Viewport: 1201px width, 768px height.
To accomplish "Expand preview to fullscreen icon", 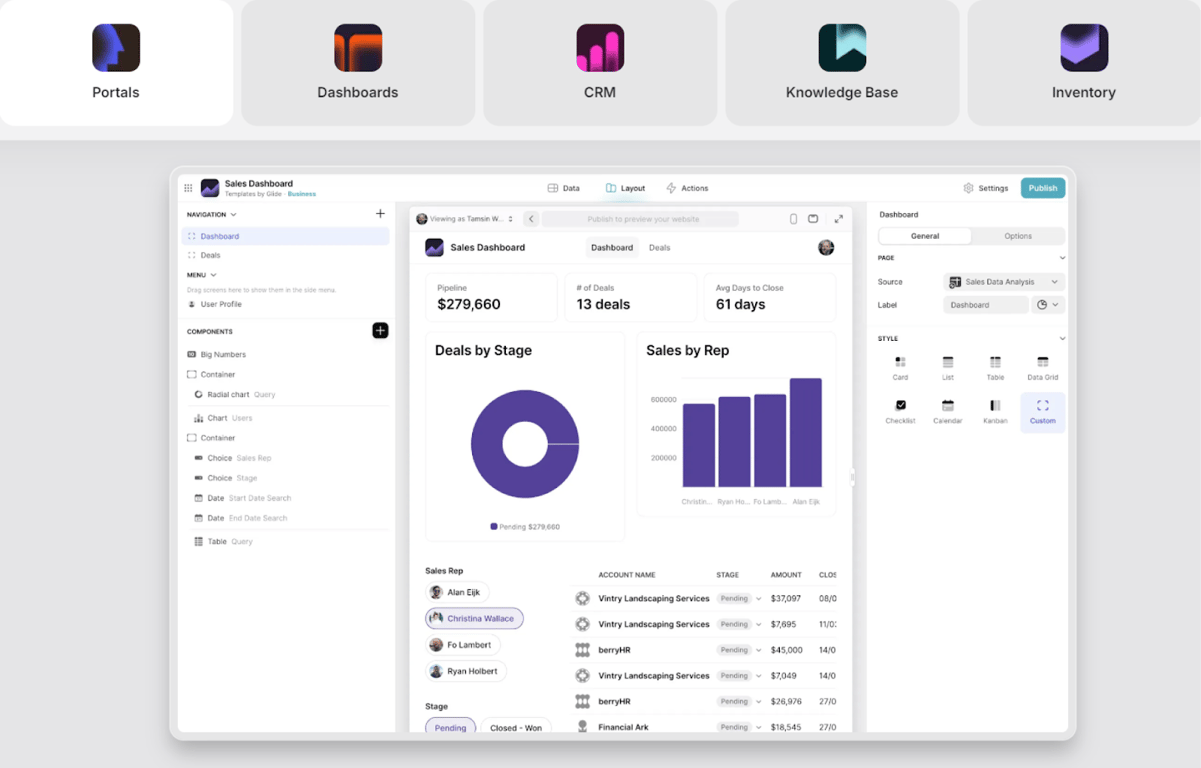I will (x=838, y=219).
